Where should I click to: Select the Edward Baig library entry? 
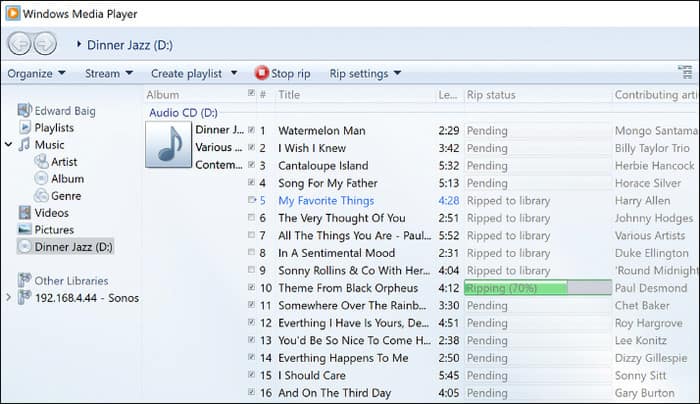pos(65,111)
